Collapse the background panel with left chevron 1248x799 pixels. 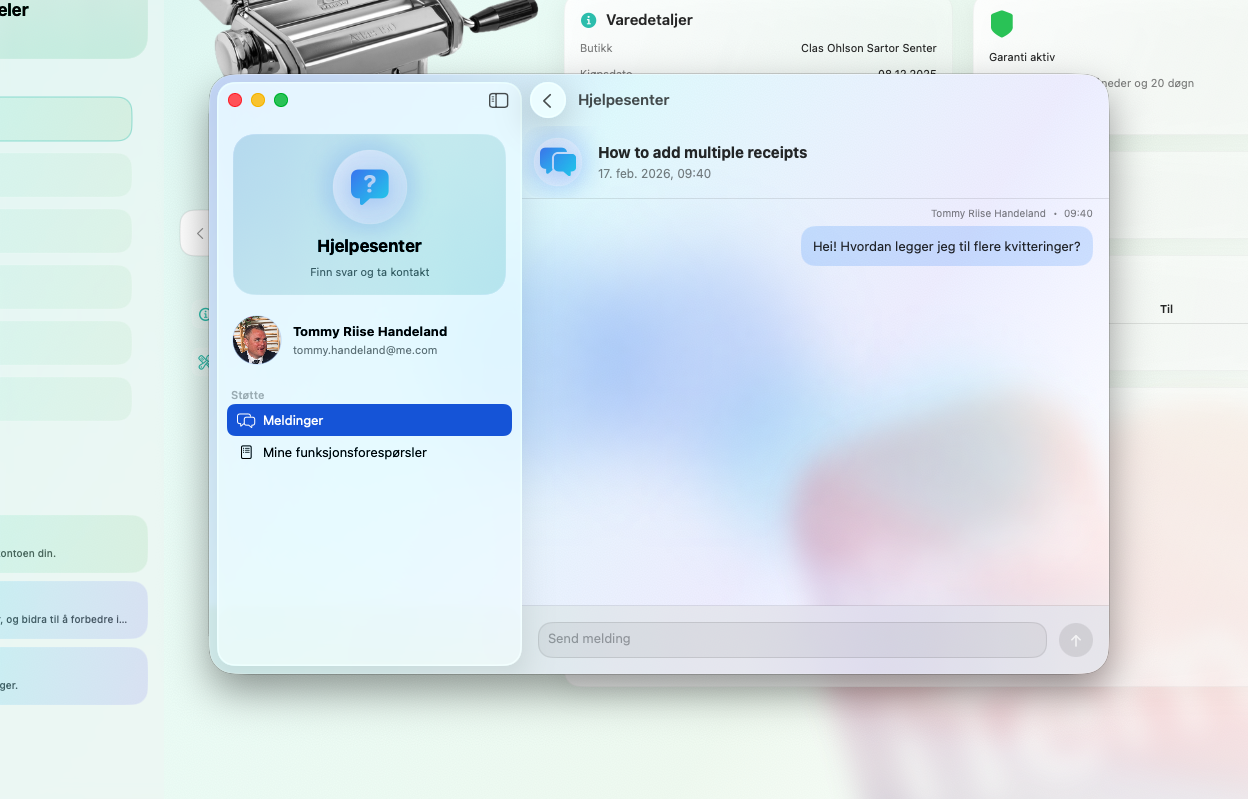click(199, 233)
